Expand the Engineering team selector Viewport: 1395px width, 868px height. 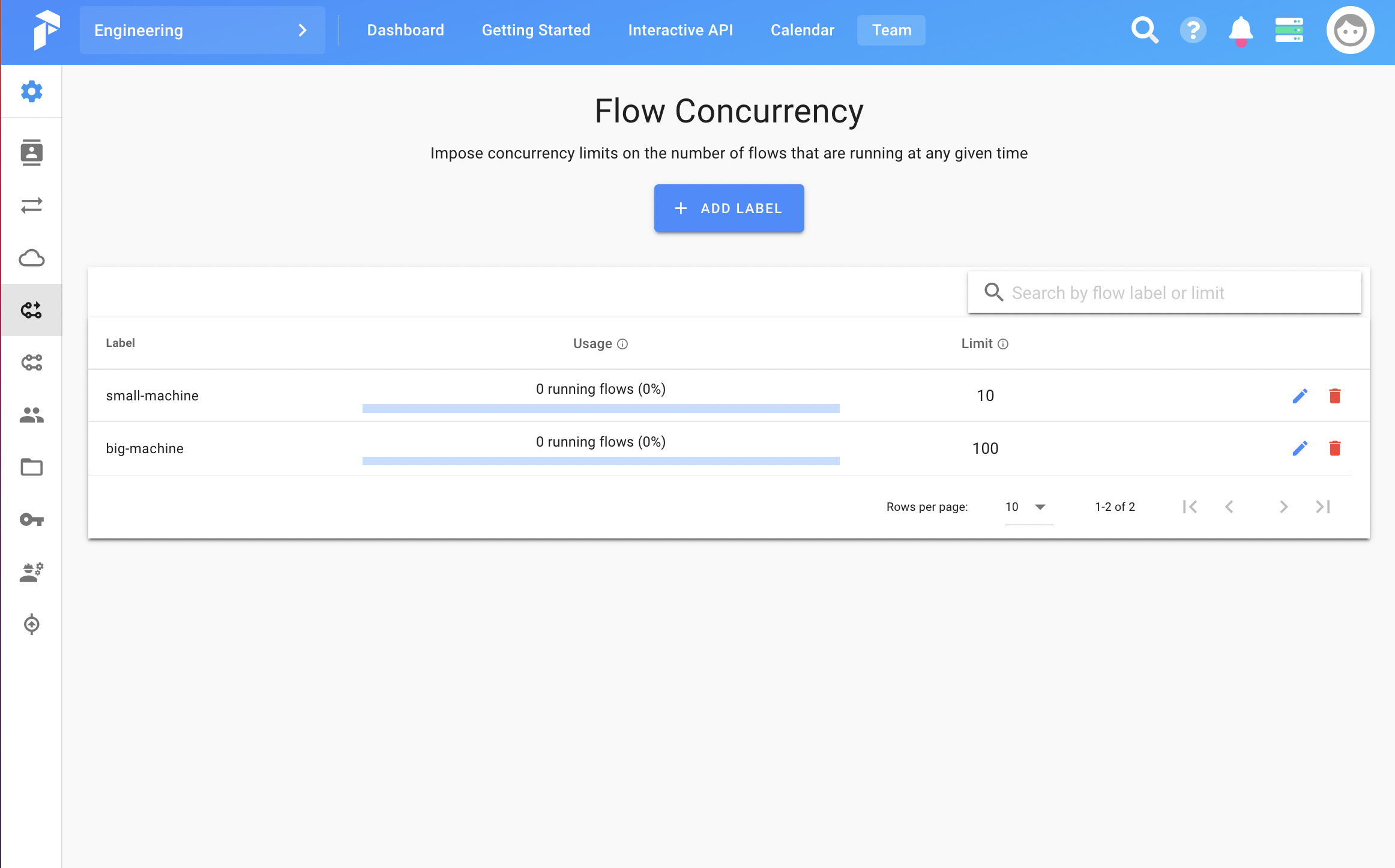pyautogui.click(x=202, y=30)
